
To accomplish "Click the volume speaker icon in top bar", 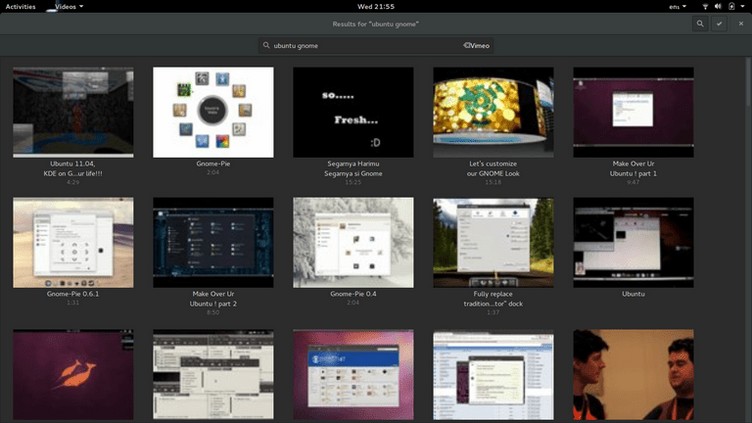I will [x=717, y=6].
